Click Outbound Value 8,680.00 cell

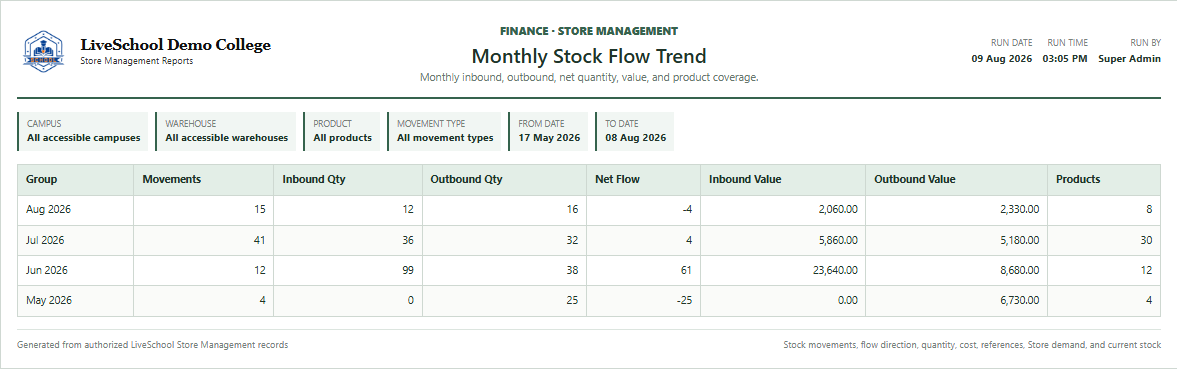tap(956, 271)
